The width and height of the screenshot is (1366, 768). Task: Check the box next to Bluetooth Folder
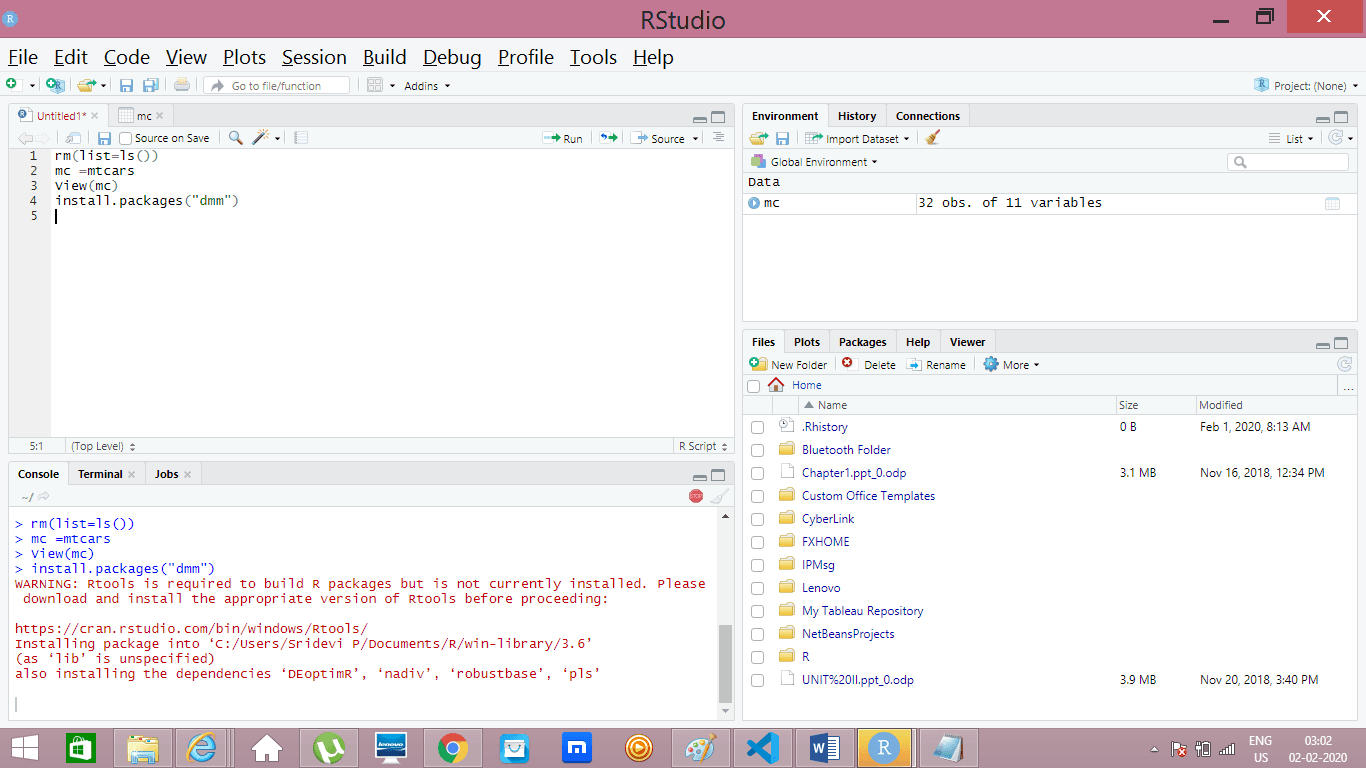(x=757, y=450)
